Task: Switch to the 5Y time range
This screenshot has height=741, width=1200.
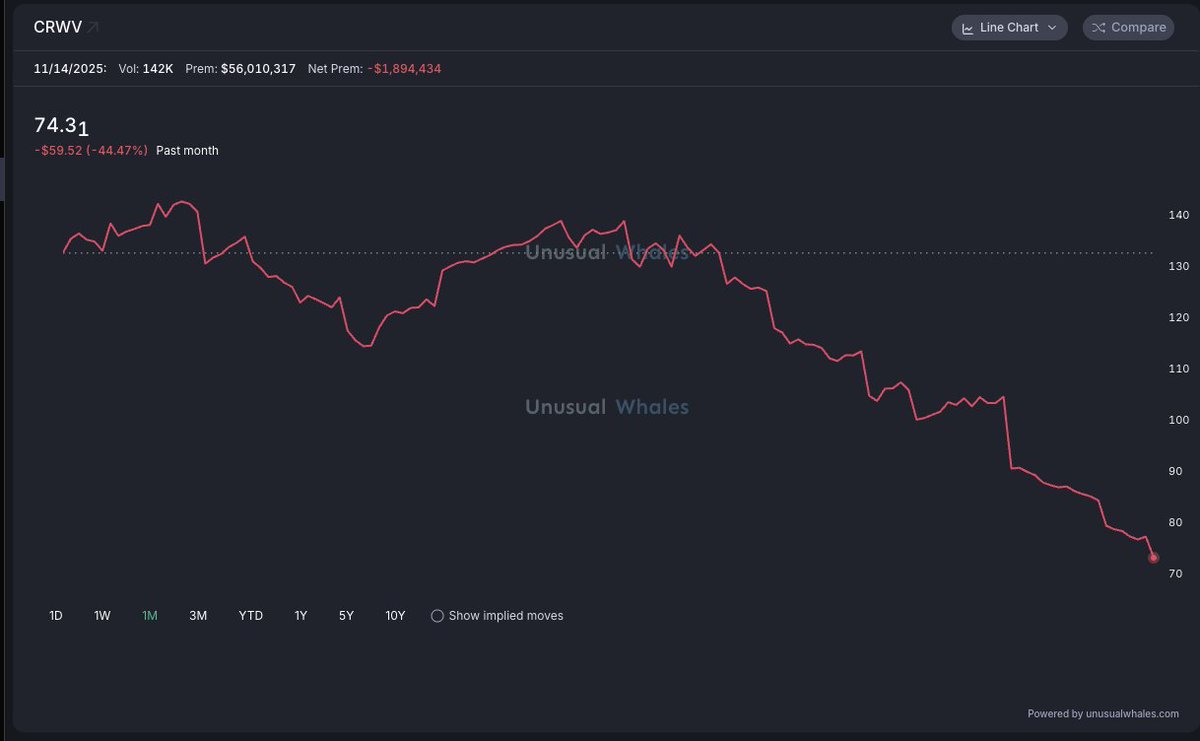Action: (x=346, y=616)
